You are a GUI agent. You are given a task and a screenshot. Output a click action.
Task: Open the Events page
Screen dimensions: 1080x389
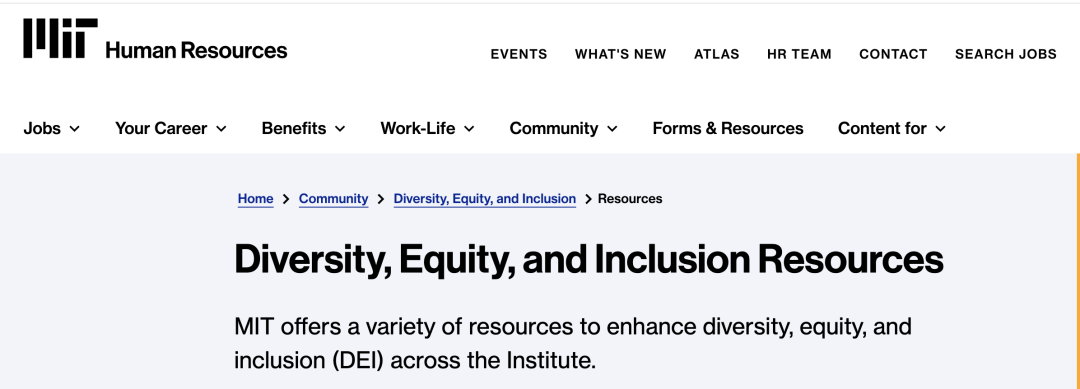tap(519, 54)
